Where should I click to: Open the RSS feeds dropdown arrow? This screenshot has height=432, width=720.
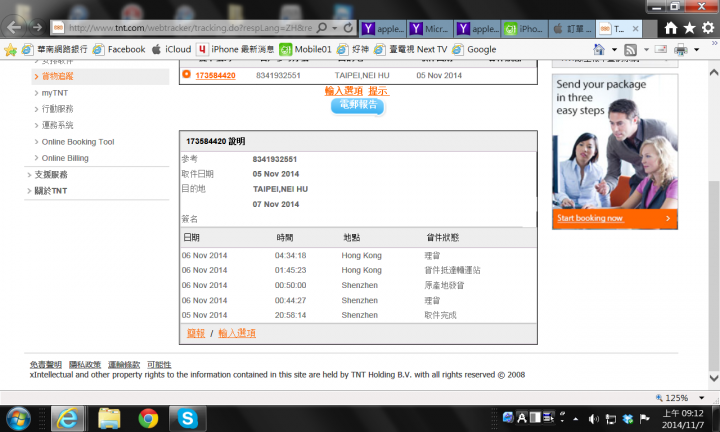(x=646, y=50)
